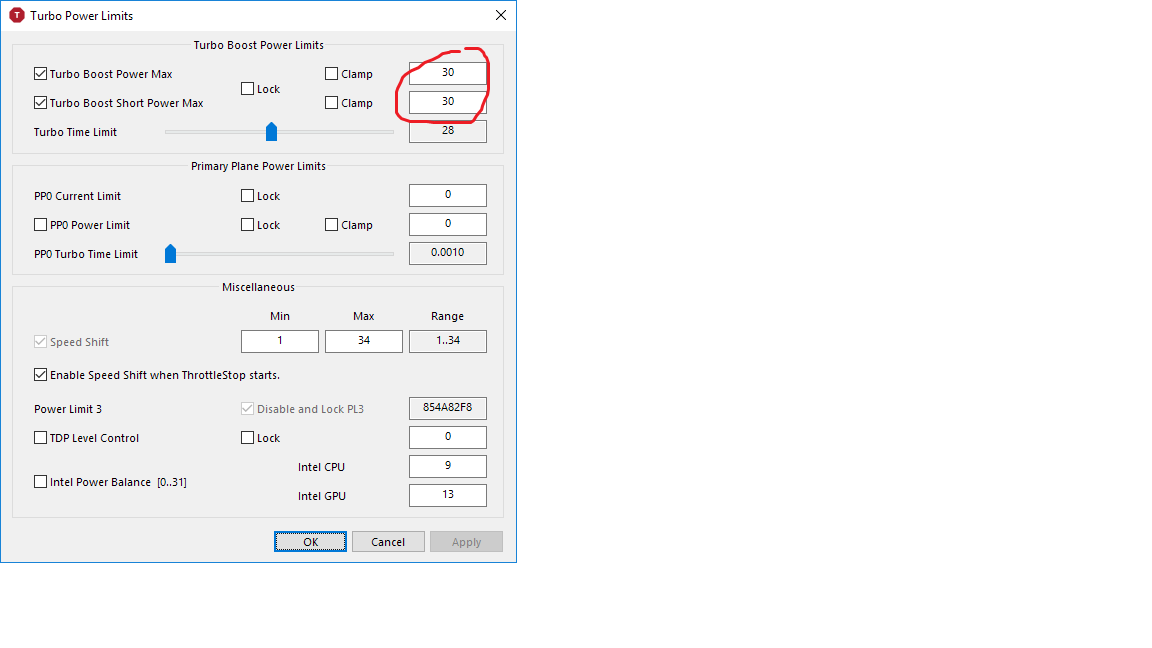Click the Intel CPU balance value field
1152x648 pixels.
pos(447,466)
